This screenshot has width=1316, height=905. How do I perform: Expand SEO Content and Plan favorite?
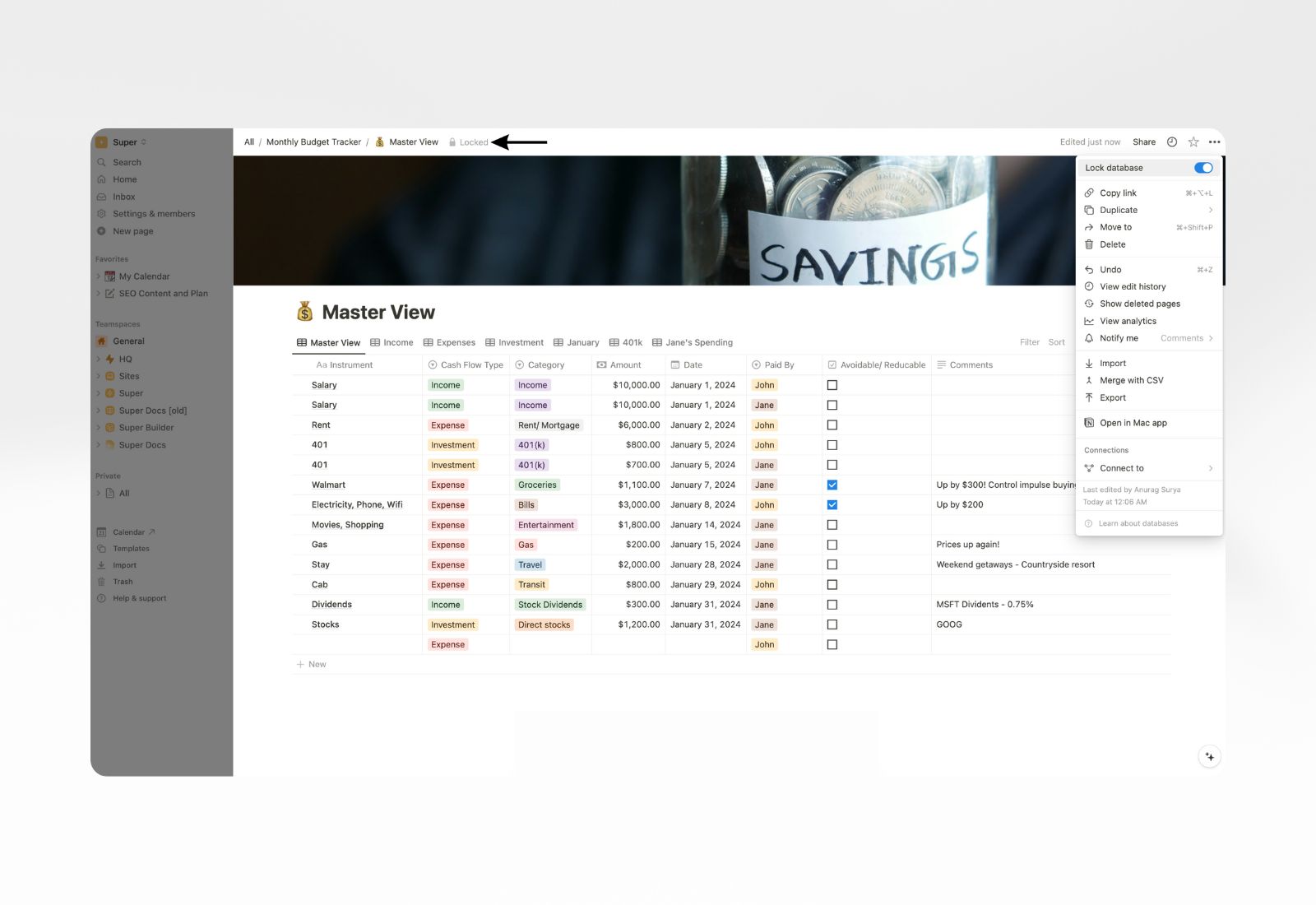point(99,294)
